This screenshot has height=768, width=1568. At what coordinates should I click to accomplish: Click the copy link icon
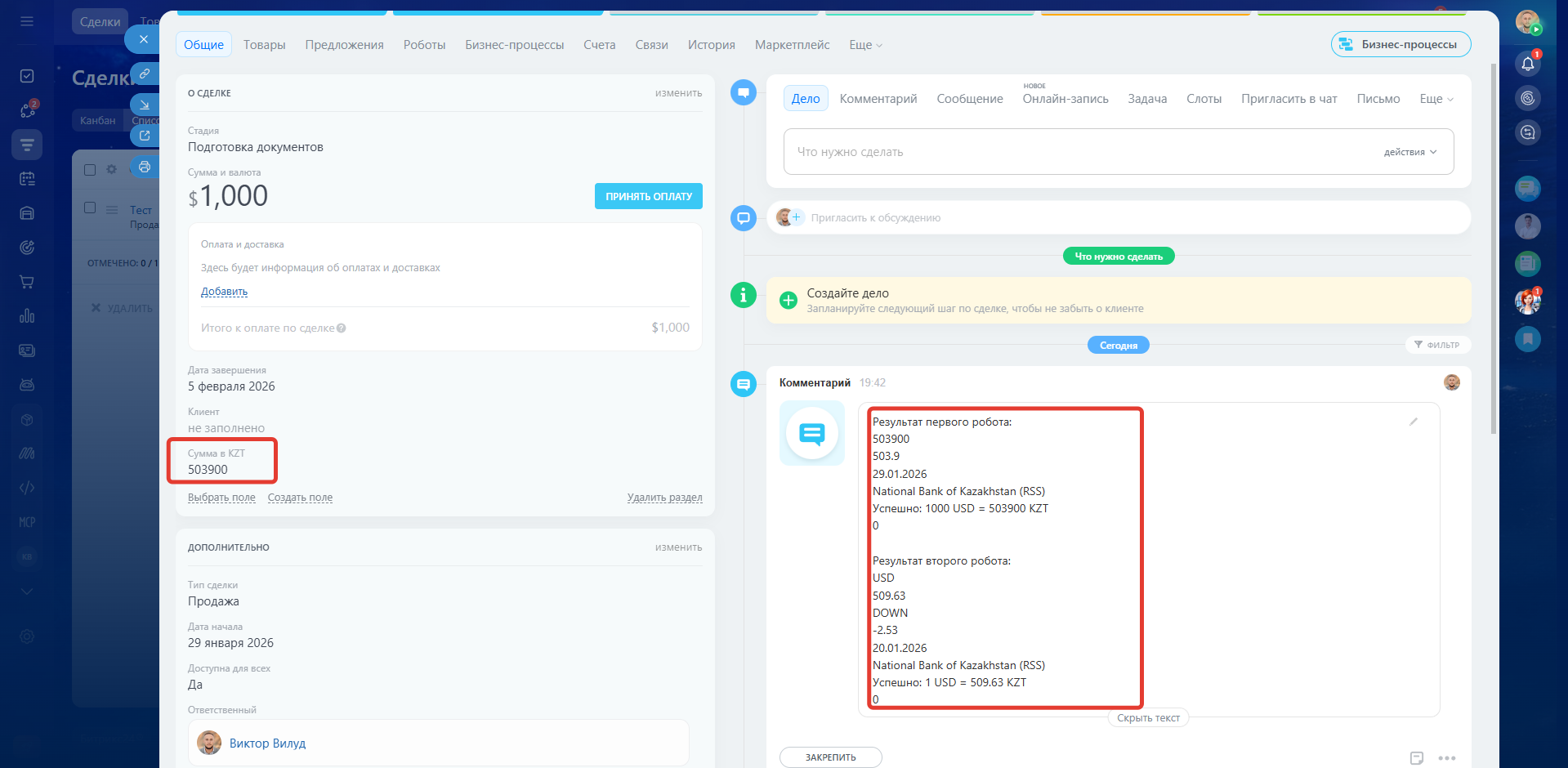pos(145,74)
